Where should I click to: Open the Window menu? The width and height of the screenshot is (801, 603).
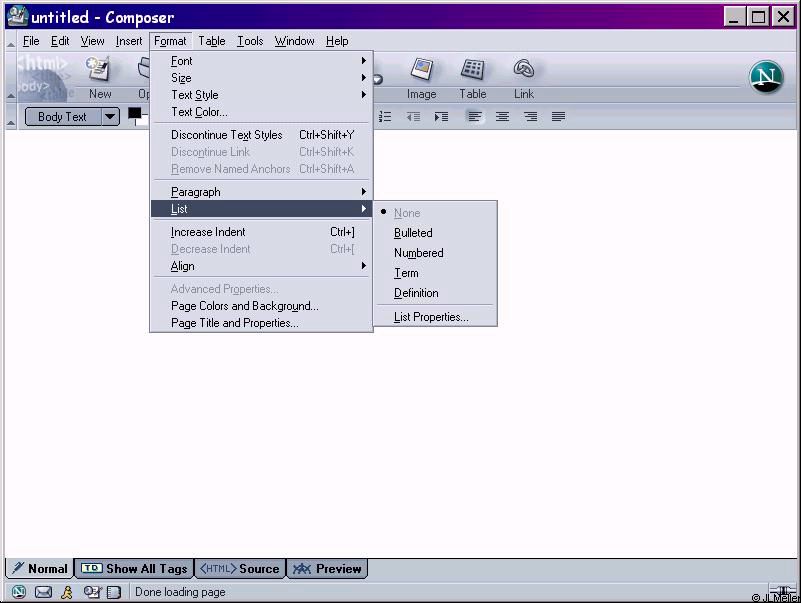(x=294, y=41)
